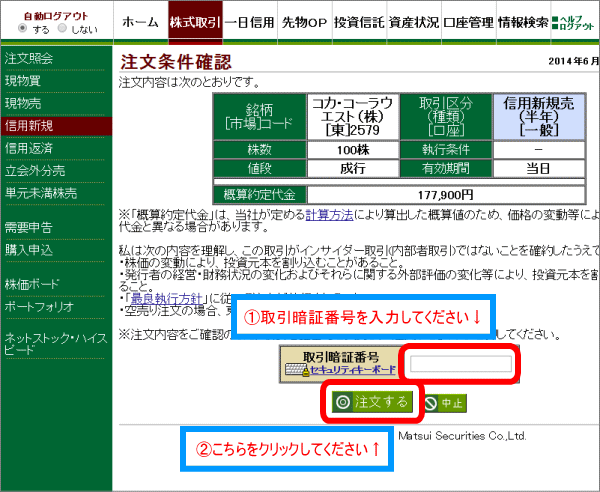The height and width of the screenshot is (492, 600).
Task: Select auto logout 'しない' radio button
Action: click(x=62, y=29)
